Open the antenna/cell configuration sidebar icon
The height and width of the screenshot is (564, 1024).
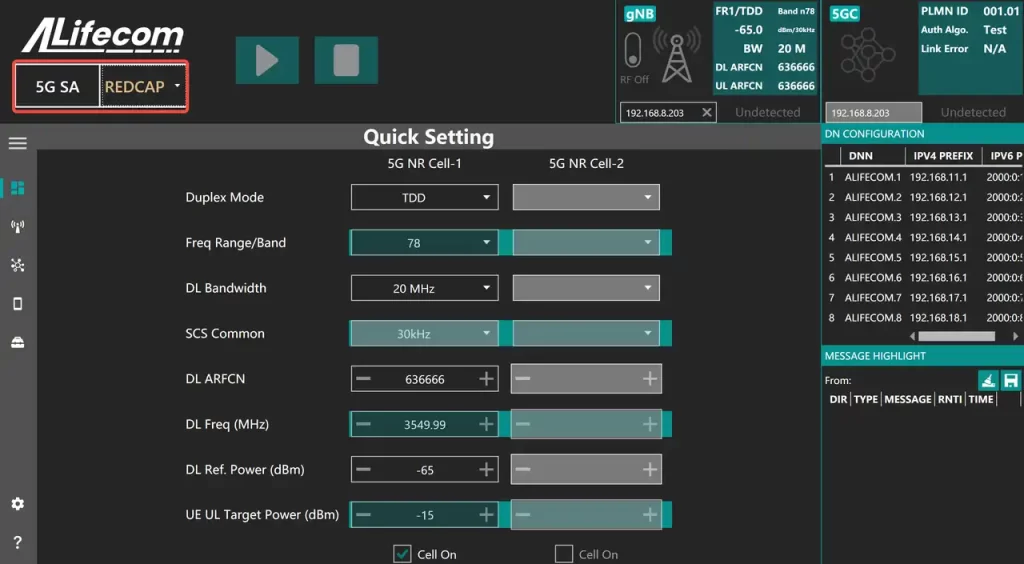[17, 226]
